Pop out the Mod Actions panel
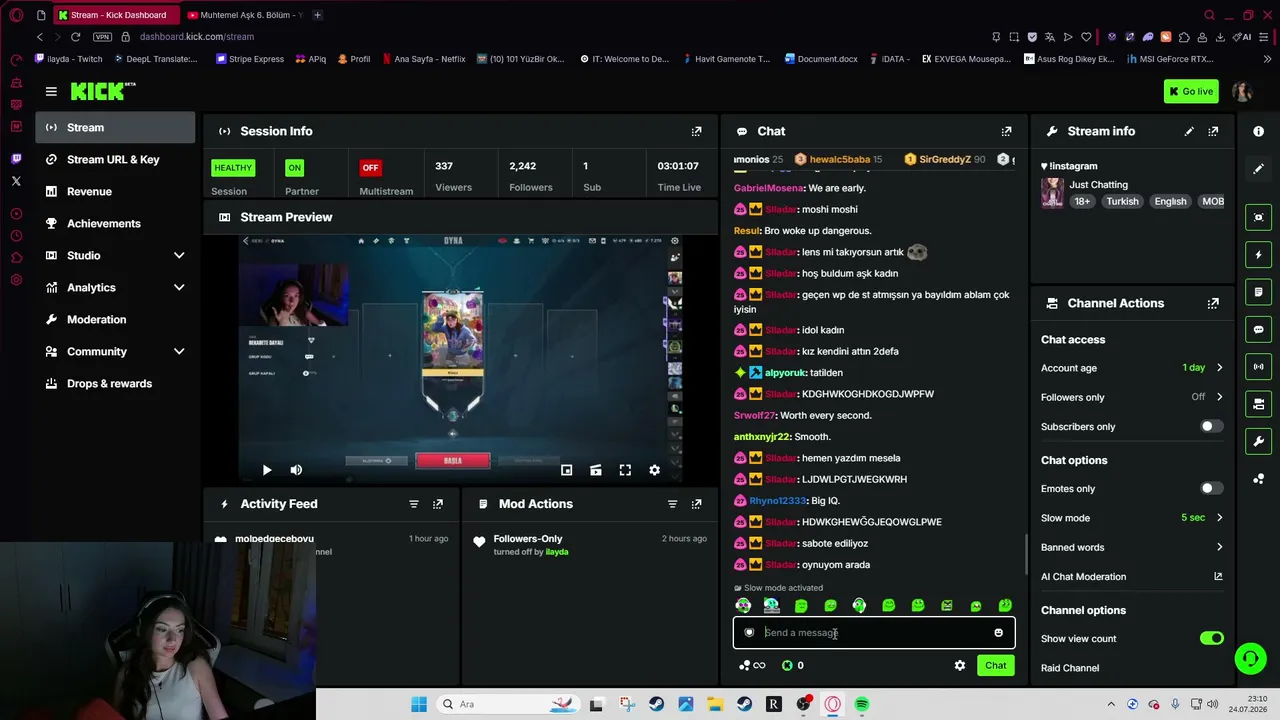The image size is (1280, 720). (x=696, y=504)
